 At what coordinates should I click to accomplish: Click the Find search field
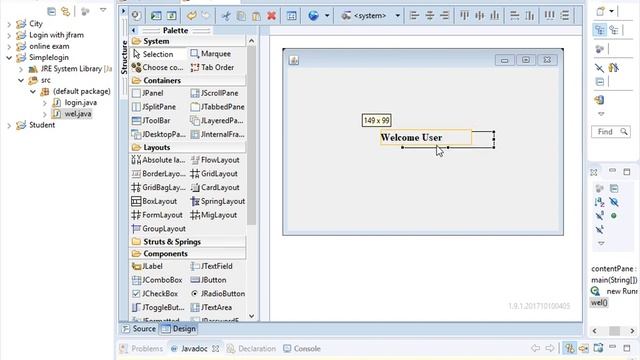(610, 132)
